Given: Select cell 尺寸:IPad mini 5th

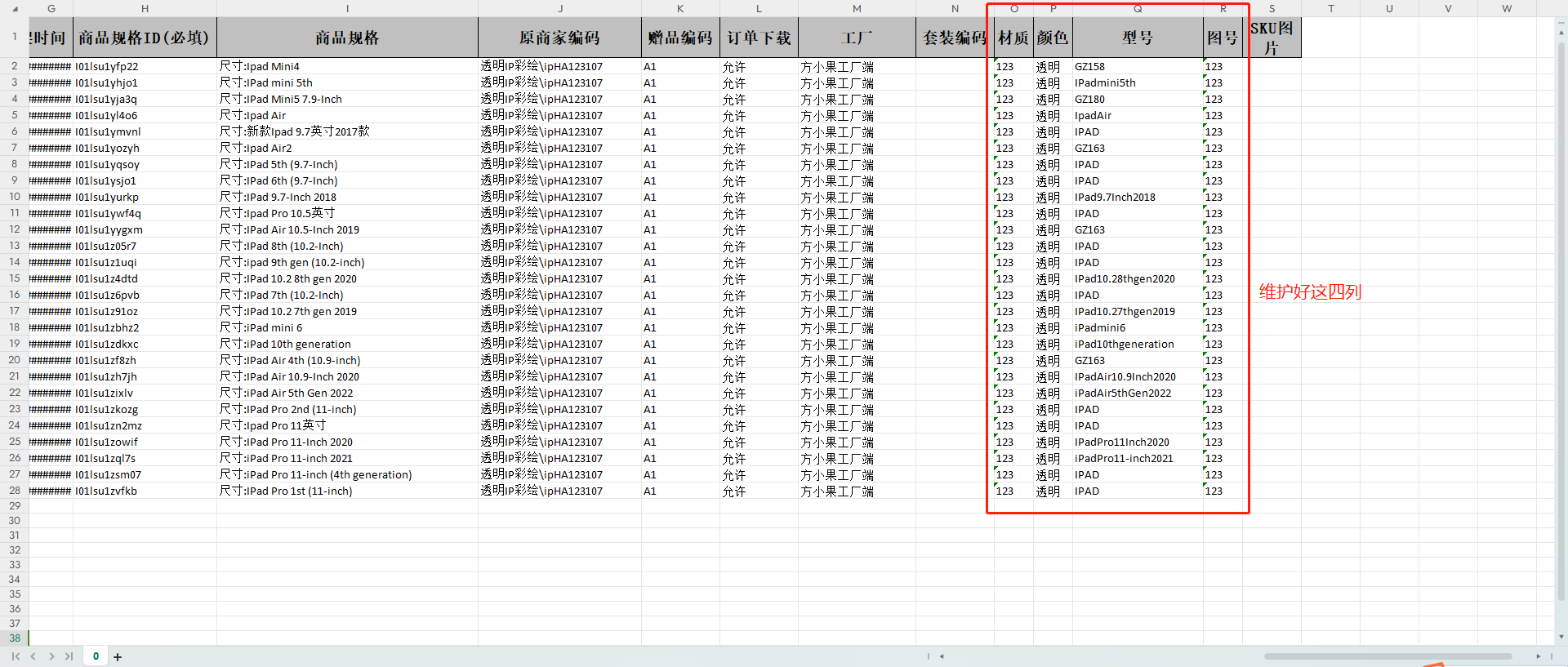Looking at the screenshot, I should coord(347,82).
